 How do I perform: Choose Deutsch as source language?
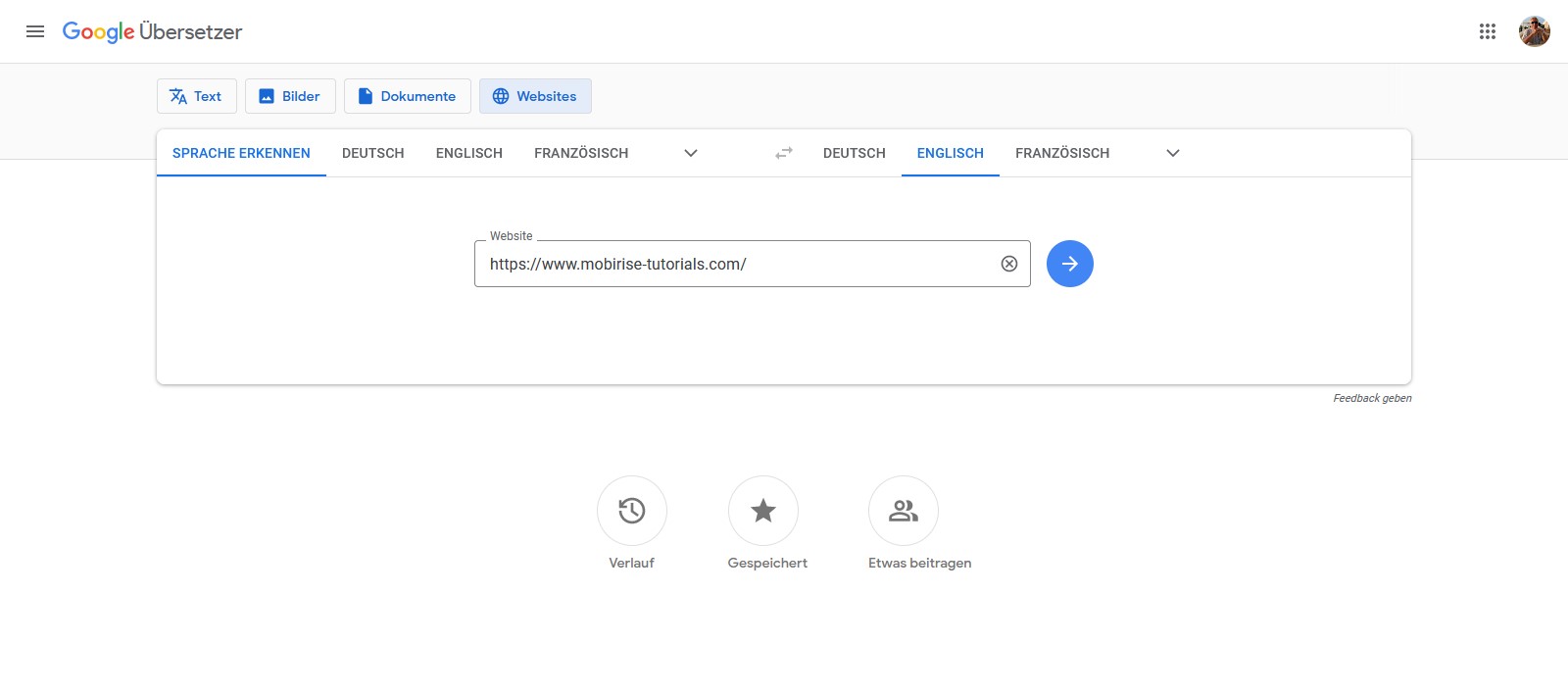coord(372,153)
